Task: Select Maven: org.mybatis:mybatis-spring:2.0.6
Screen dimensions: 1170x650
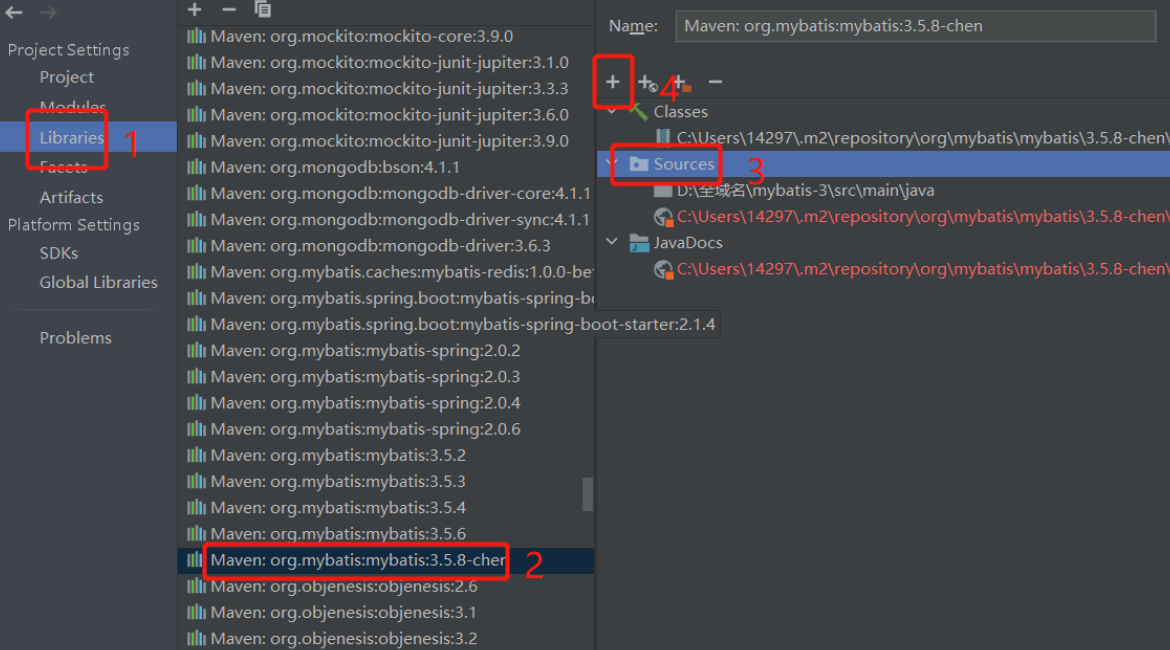Action: 386,428
